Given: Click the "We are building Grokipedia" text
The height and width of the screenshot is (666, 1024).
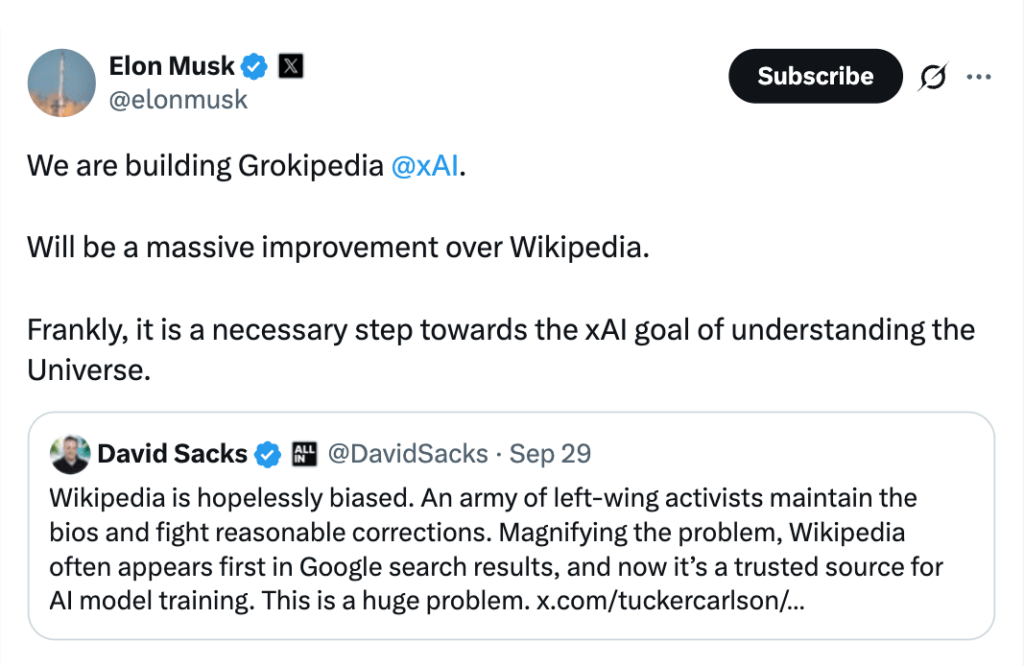Looking at the screenshot, I should click(x=205, y=166).
